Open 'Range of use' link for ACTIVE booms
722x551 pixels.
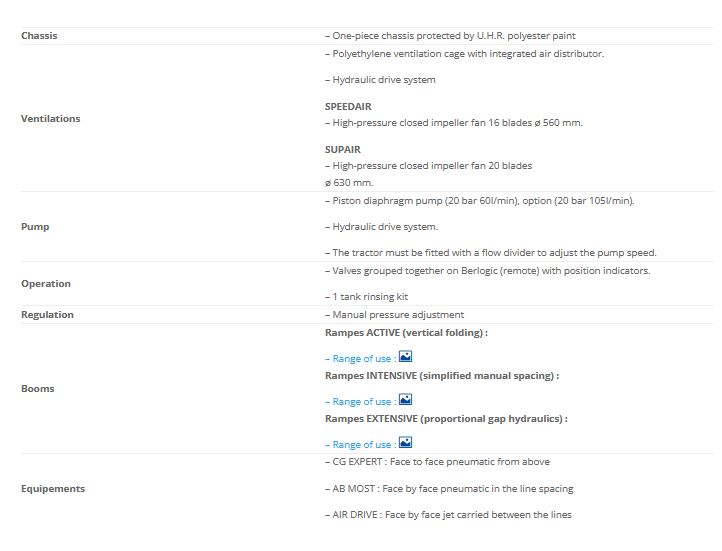pos(360,359)
